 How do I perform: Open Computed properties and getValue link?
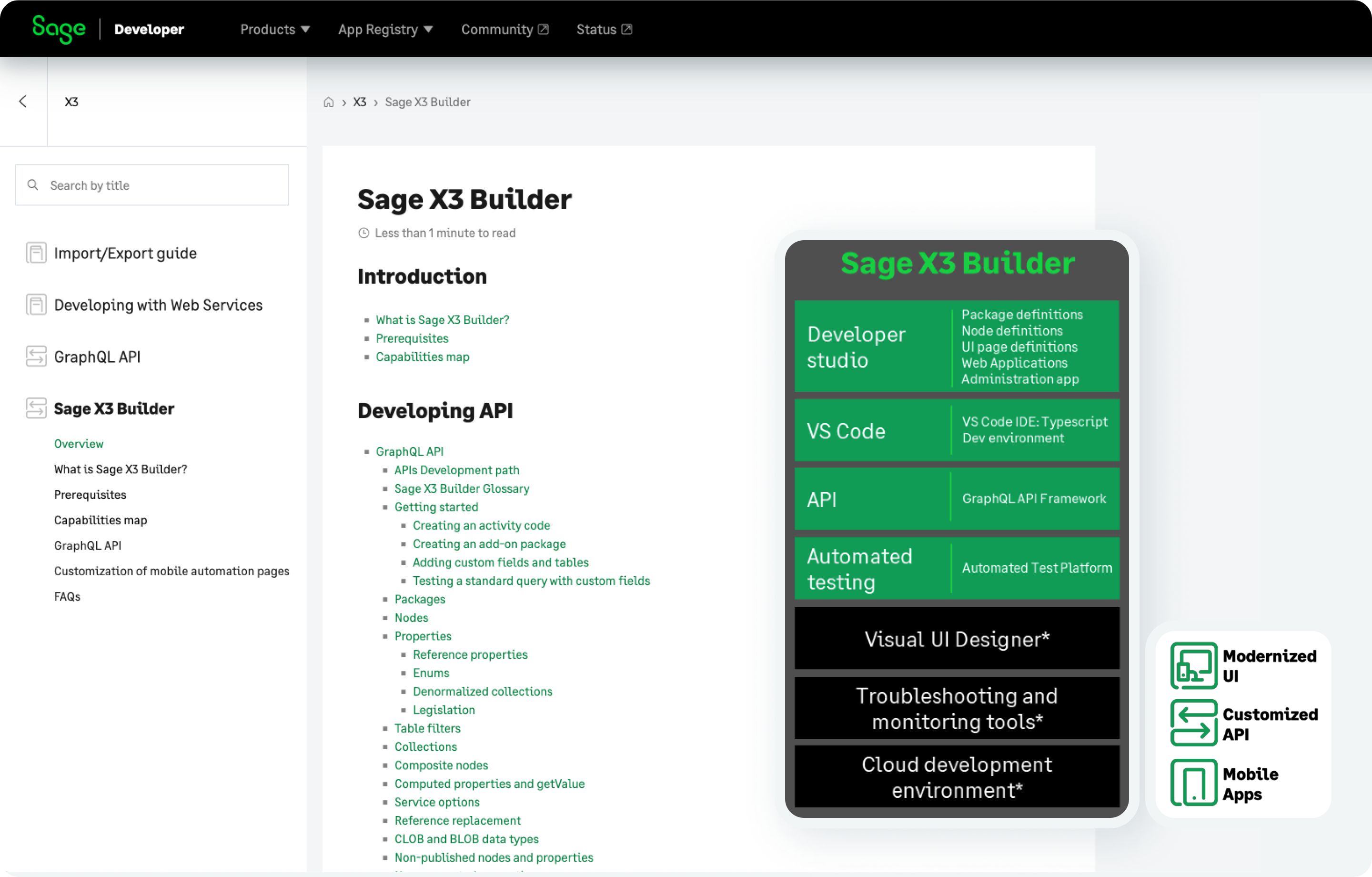click(489, 784)
